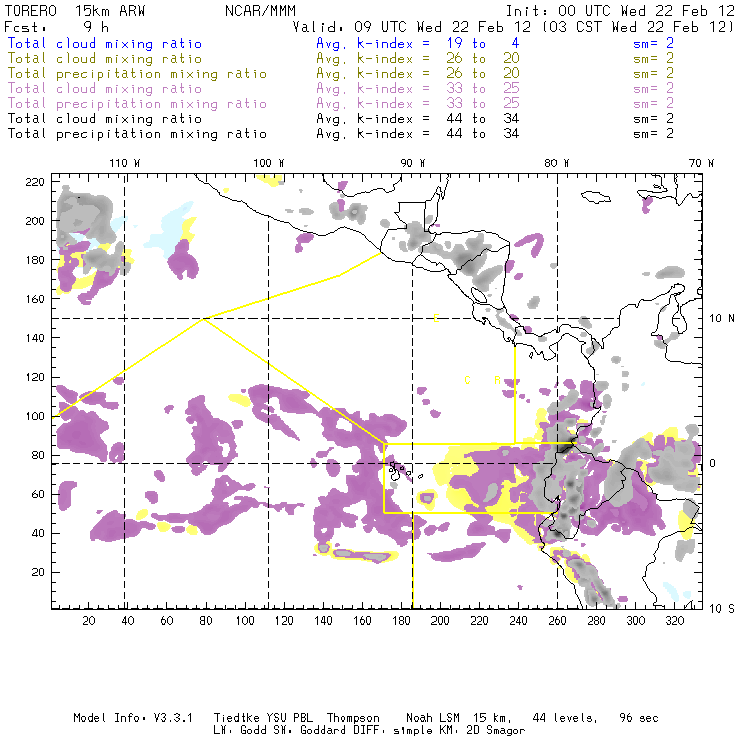Click the black "Total cloud mixing ratio" legend text

point(105,118)
